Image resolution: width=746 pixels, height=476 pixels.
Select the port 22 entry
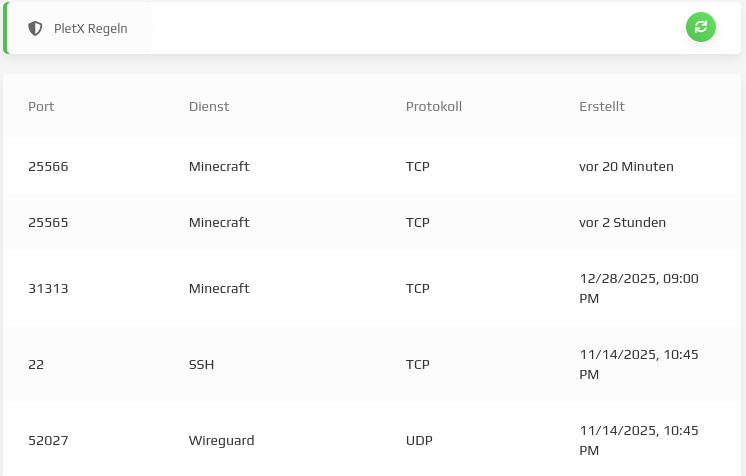(36, 364)
